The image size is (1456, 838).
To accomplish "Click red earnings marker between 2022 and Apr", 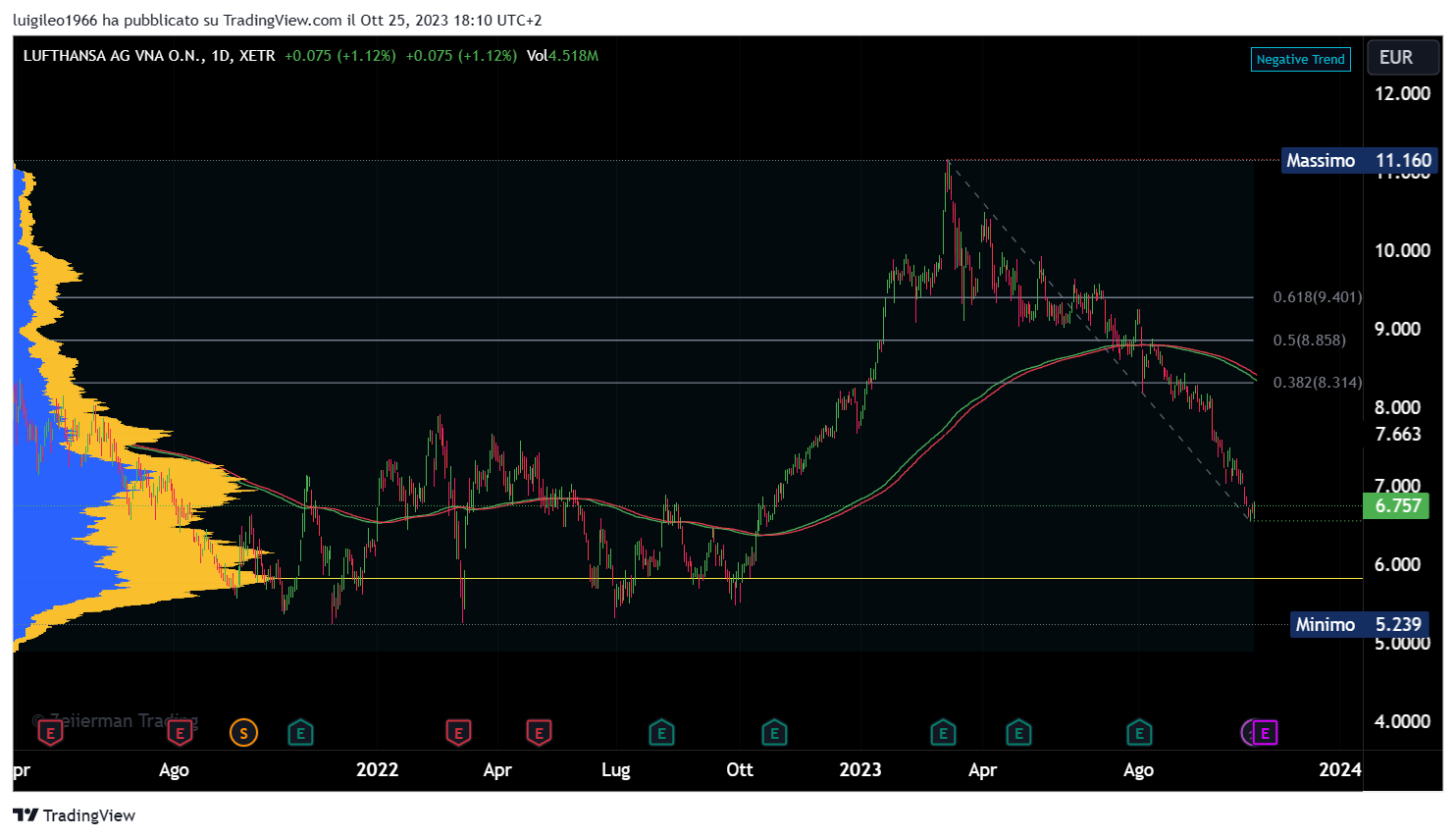I will click(x=458, y=733).
